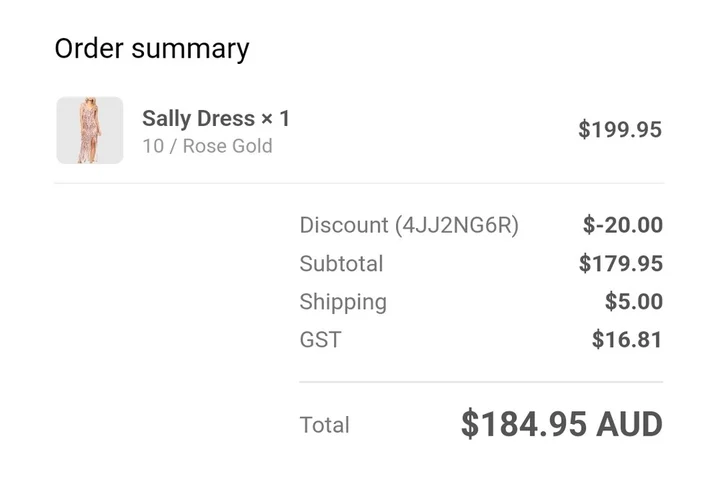Viewport: 720px width, 488px height.
Task: Click the $179.95 subtotal amount
Action: click(x=621, y=264)
